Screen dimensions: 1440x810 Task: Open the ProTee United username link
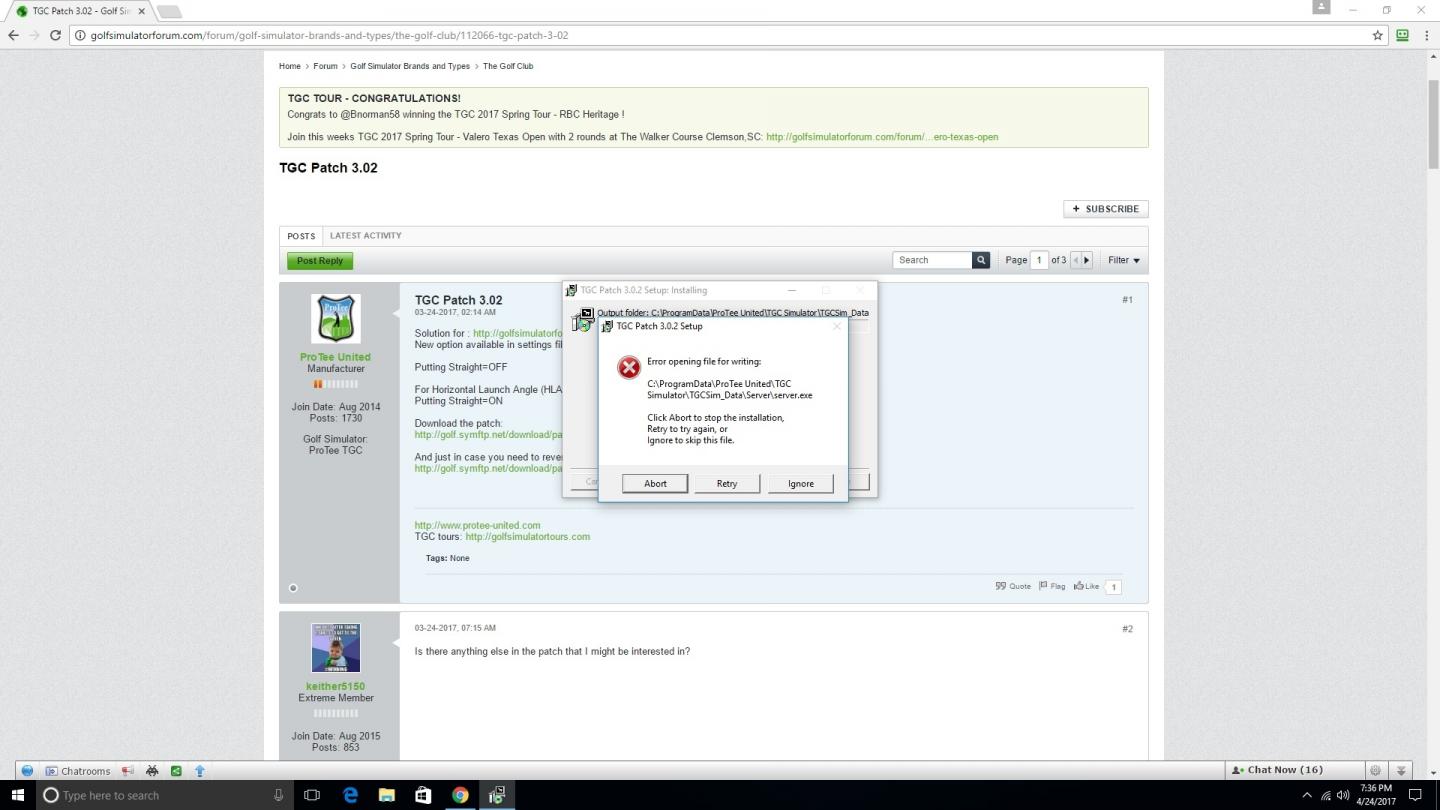[335, 357]
